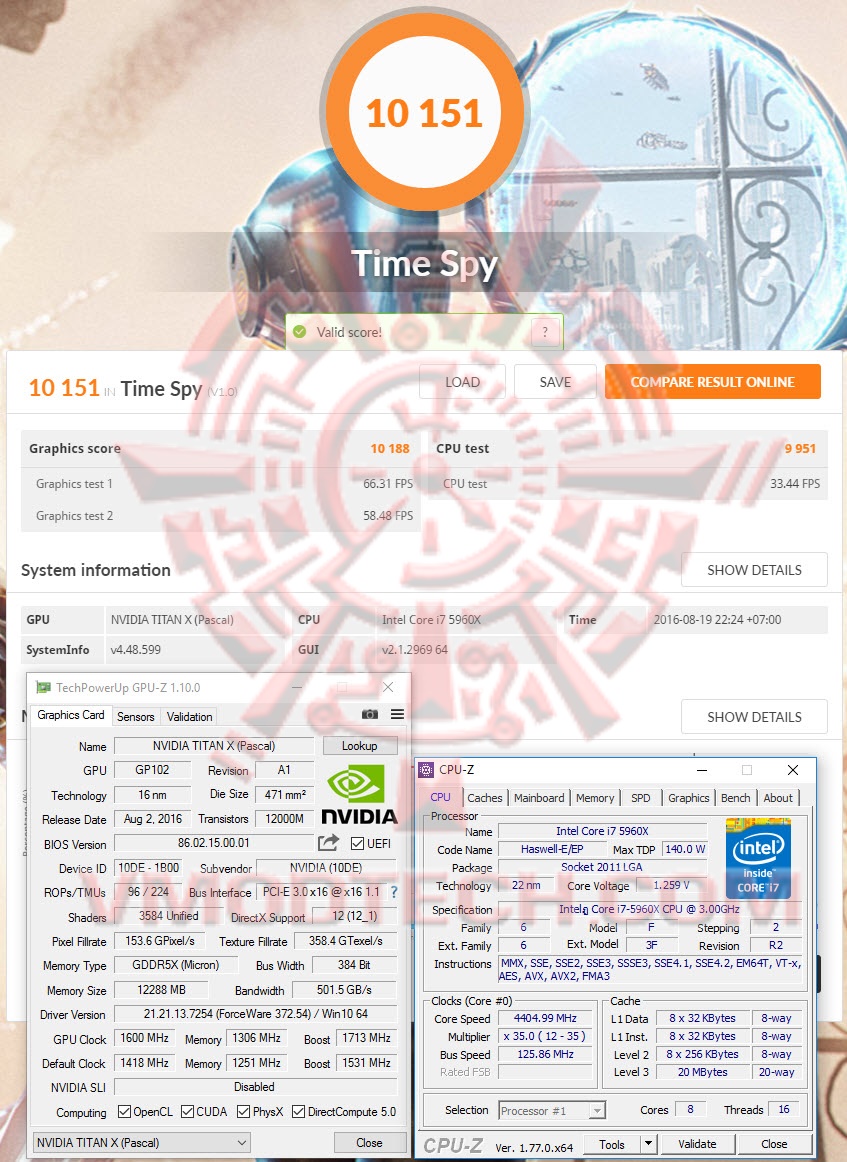Click the CPU-Z title bar app icon

point(426,770)
